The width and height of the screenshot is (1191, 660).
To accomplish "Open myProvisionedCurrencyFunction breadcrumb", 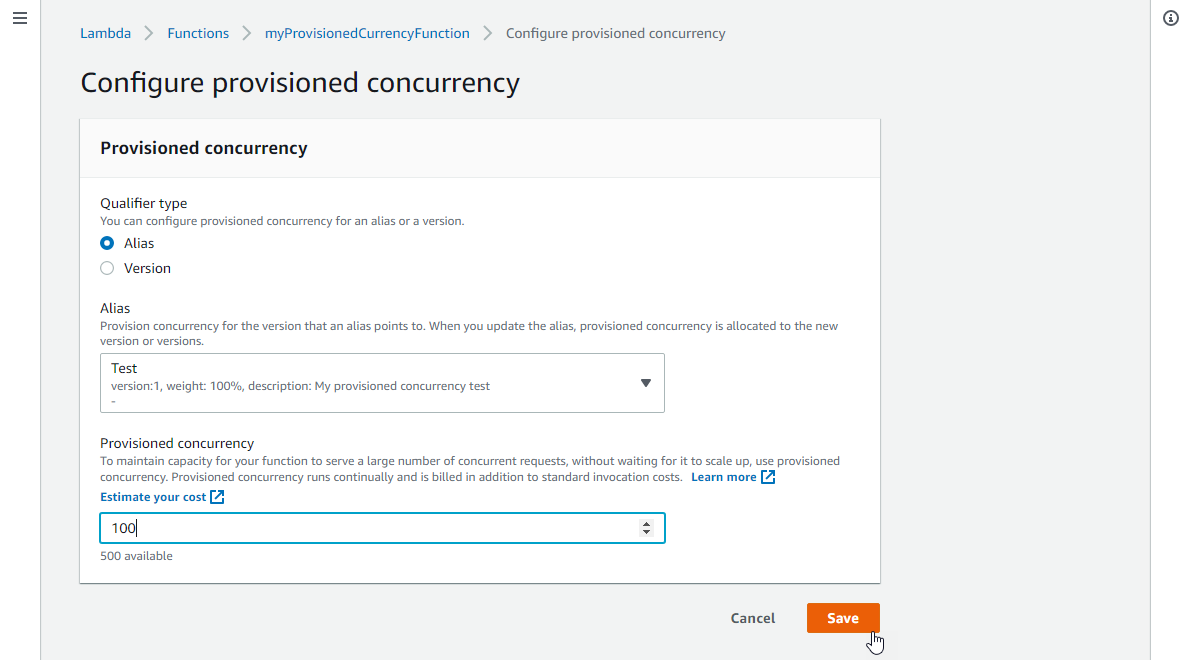I will pos(367,33).
